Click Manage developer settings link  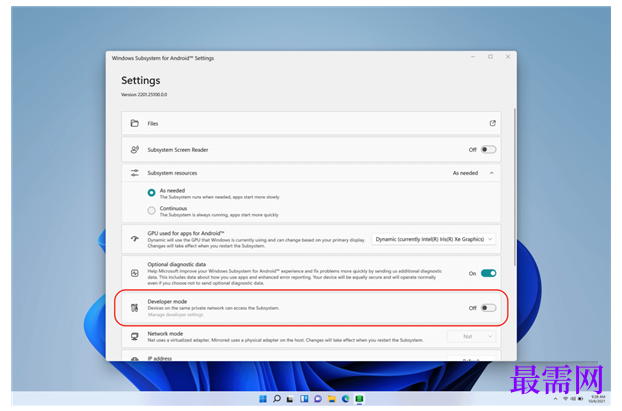175,315
